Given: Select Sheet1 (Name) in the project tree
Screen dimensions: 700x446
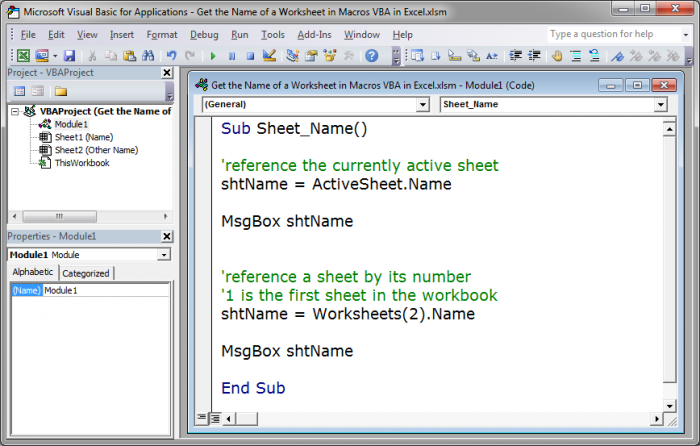Looking at the screenshot, I should (84, 137).
